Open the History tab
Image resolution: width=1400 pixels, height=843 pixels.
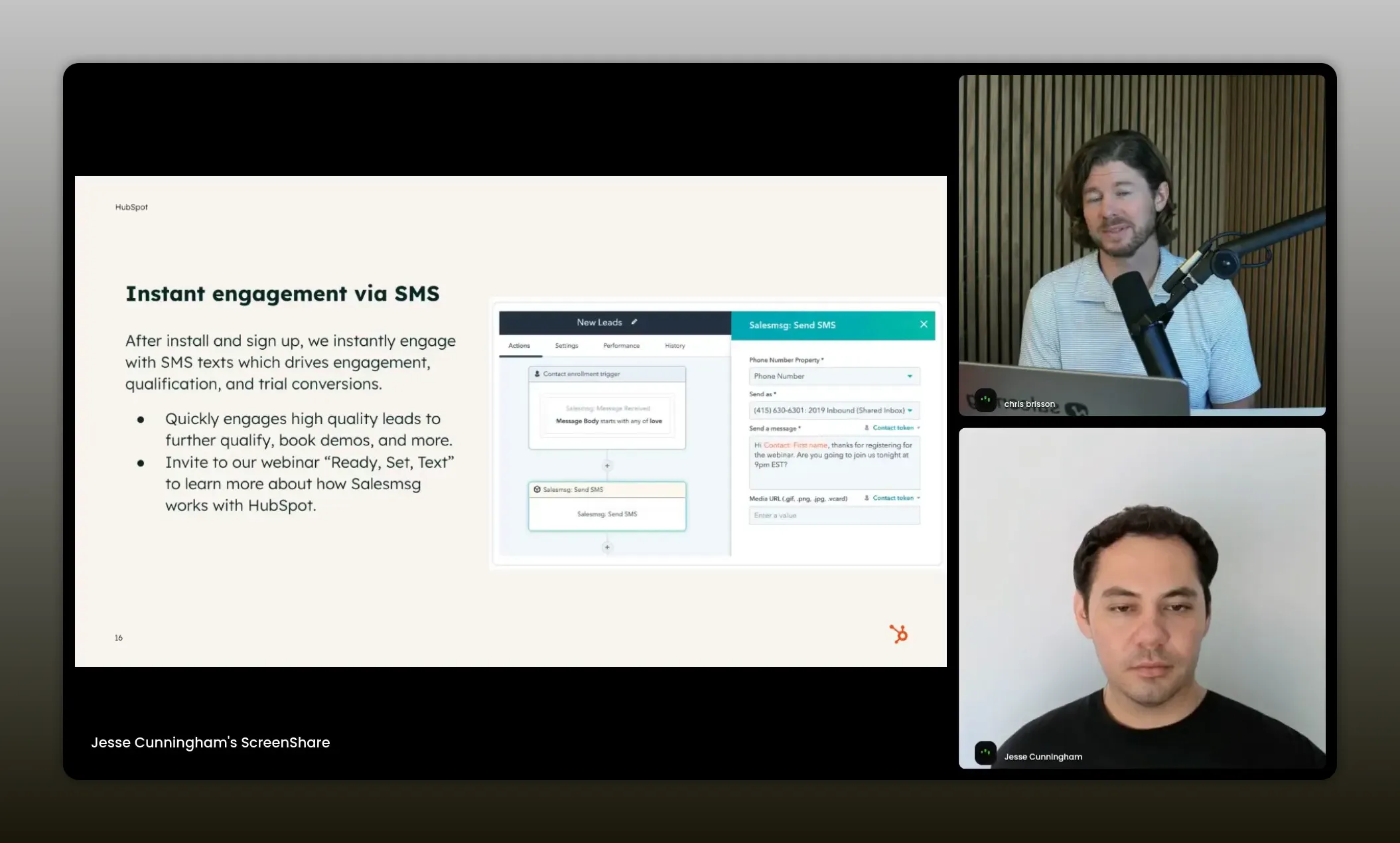(675, 346)
